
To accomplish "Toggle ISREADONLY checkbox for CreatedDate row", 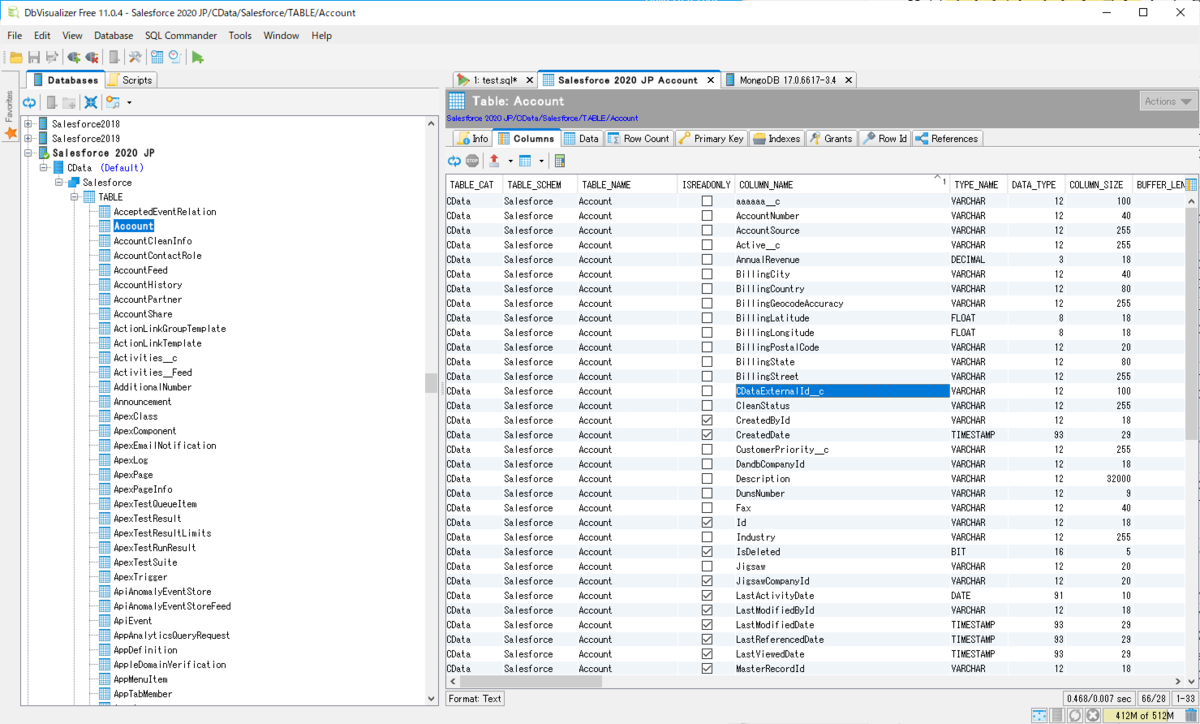I will click(x=707, y=435).
